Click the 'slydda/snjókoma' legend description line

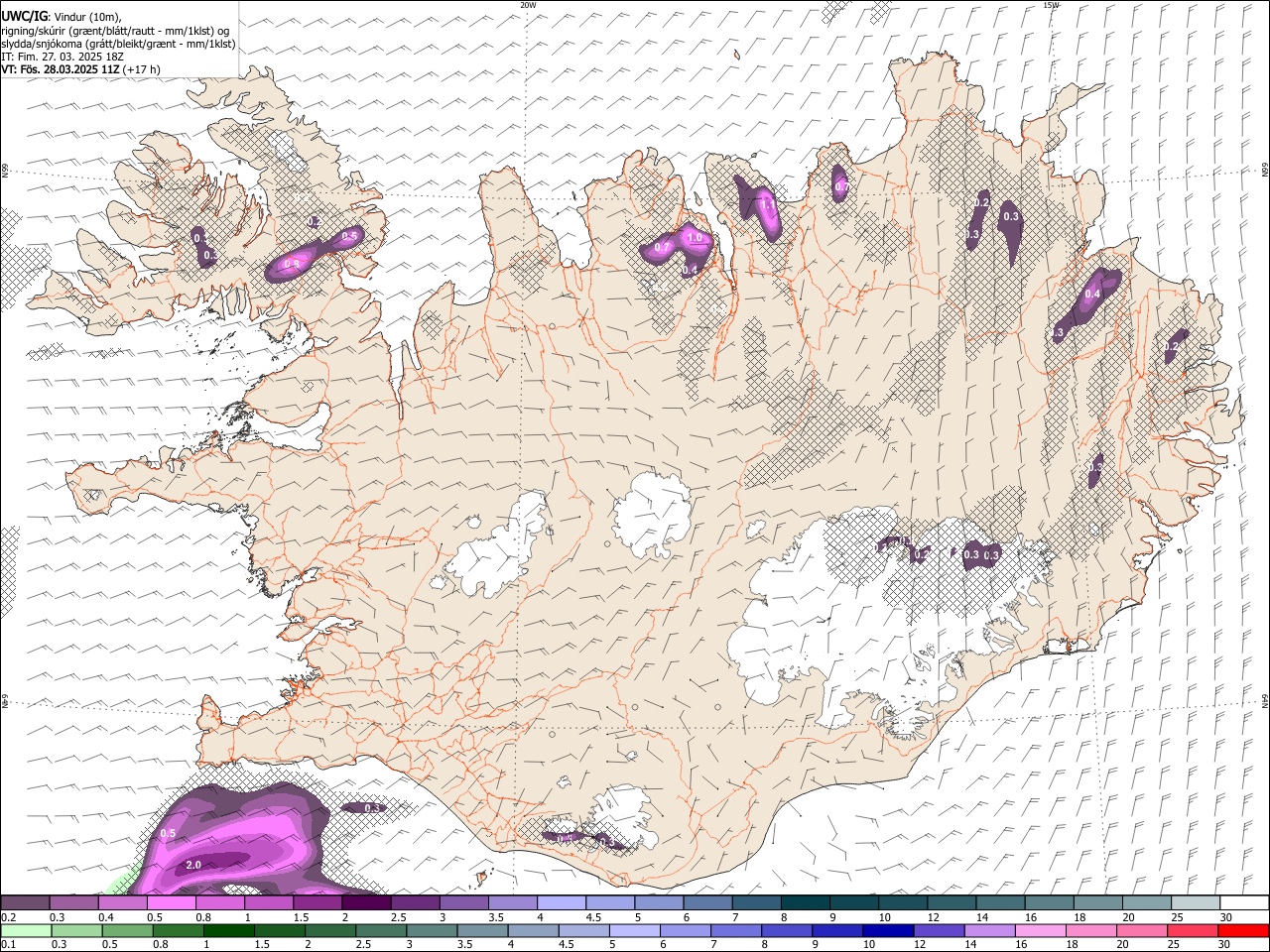[x=118, y=44]
